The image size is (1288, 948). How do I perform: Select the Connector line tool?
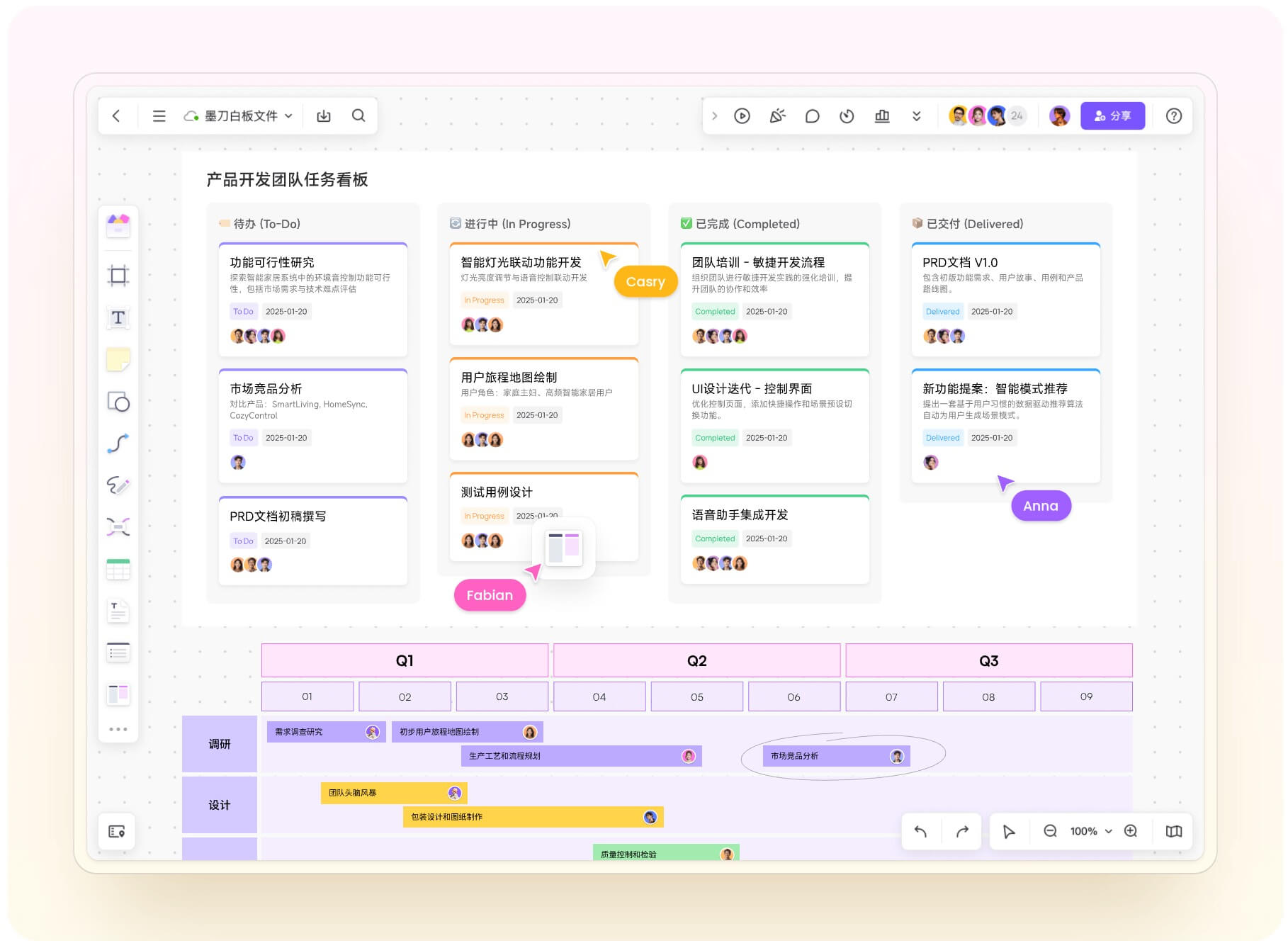(118, 444)
